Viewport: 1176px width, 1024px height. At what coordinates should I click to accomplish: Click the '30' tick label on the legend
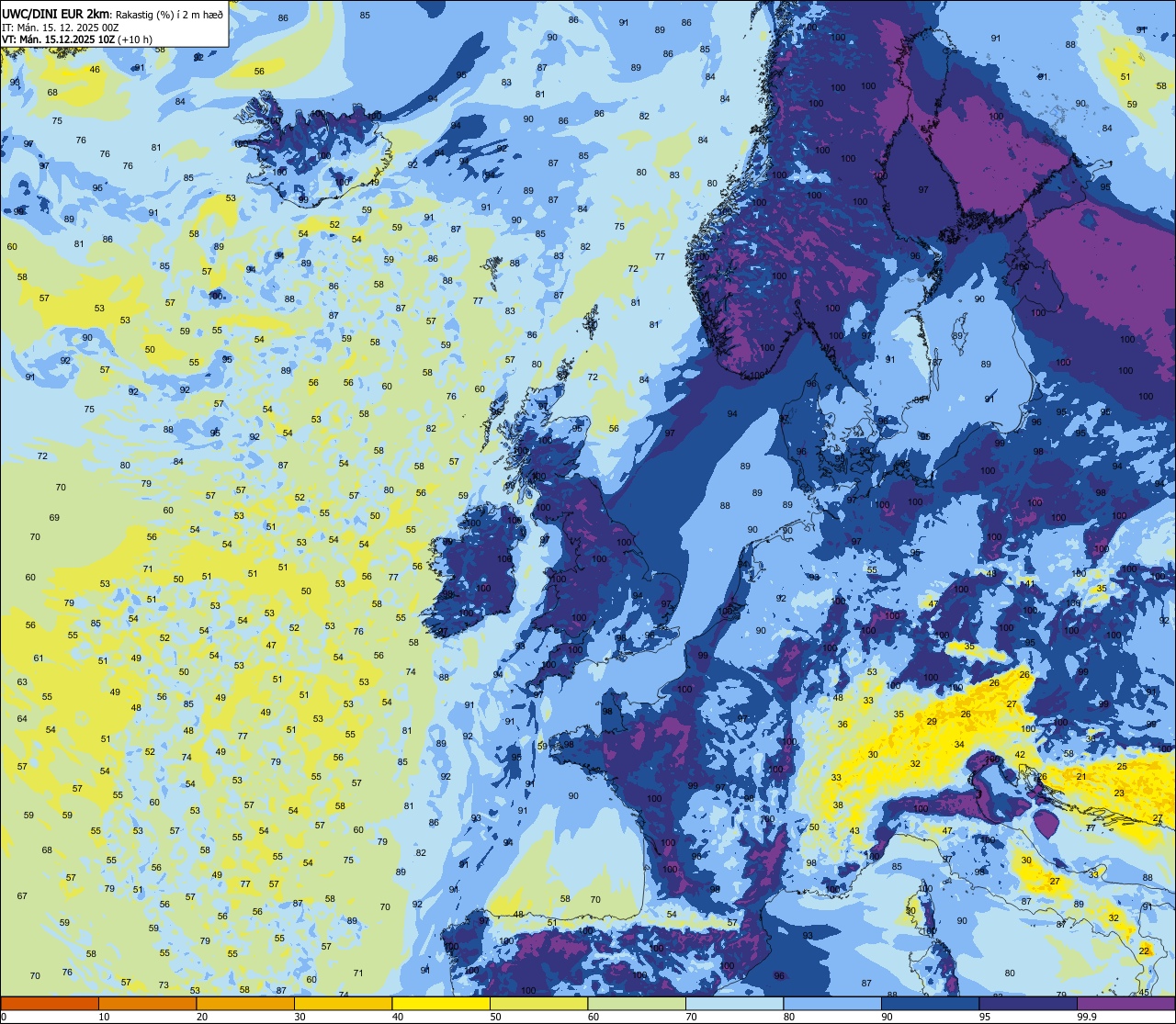pos(300,1017)
